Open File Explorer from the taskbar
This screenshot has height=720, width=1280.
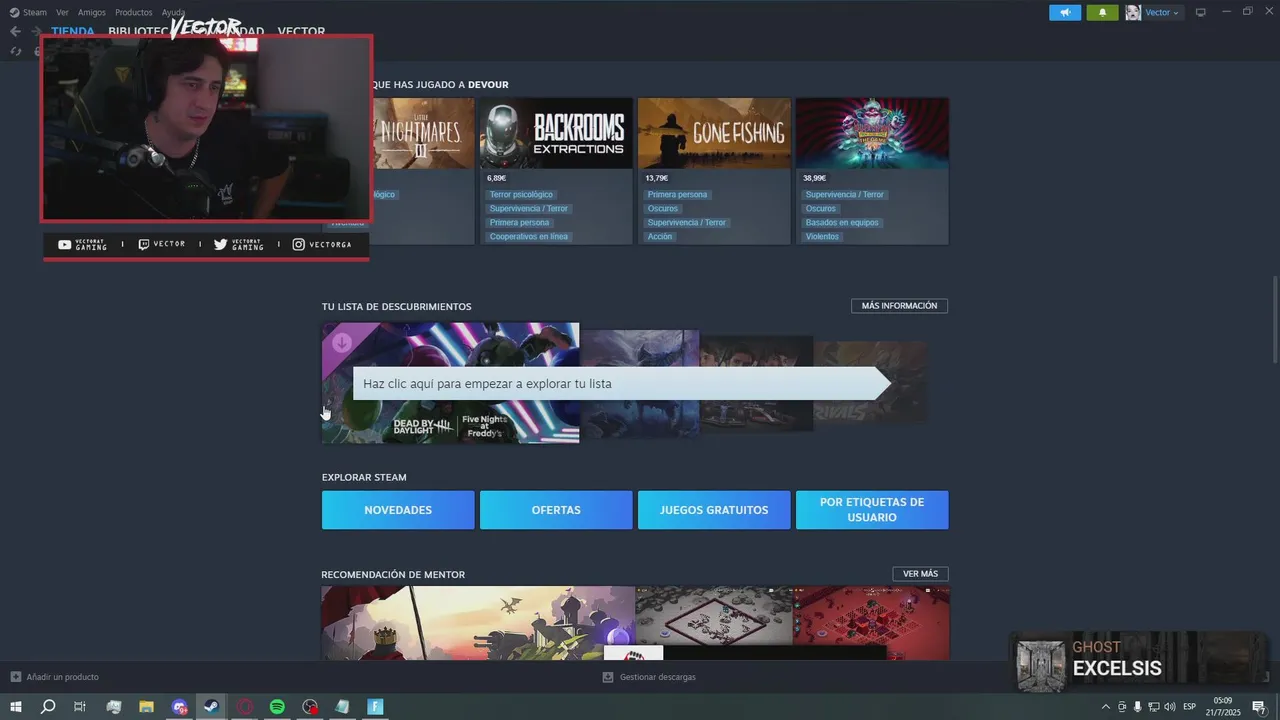tap(146, 707)
